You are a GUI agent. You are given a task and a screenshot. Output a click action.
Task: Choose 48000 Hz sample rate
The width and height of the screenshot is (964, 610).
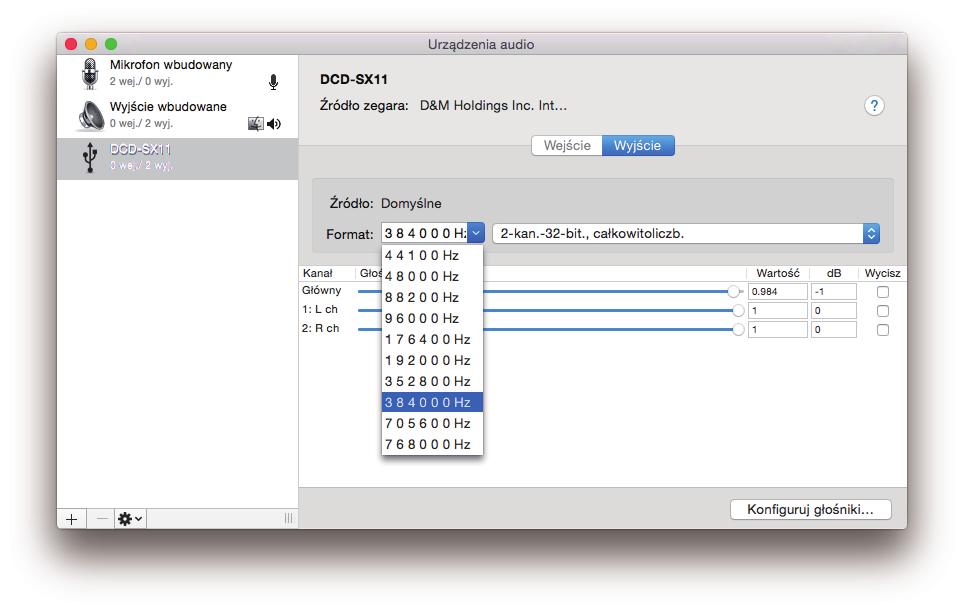(x=432, y=276)
